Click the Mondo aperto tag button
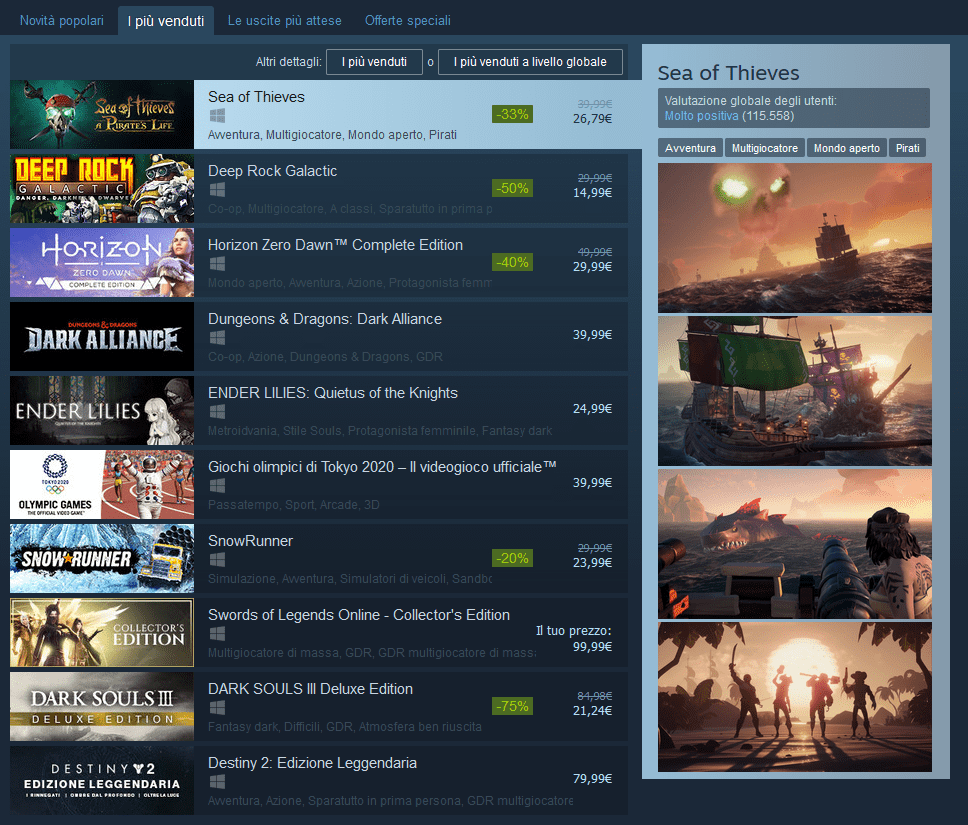Image resolution: width=968 pixels, height=825 pixels. click(846, 148)
